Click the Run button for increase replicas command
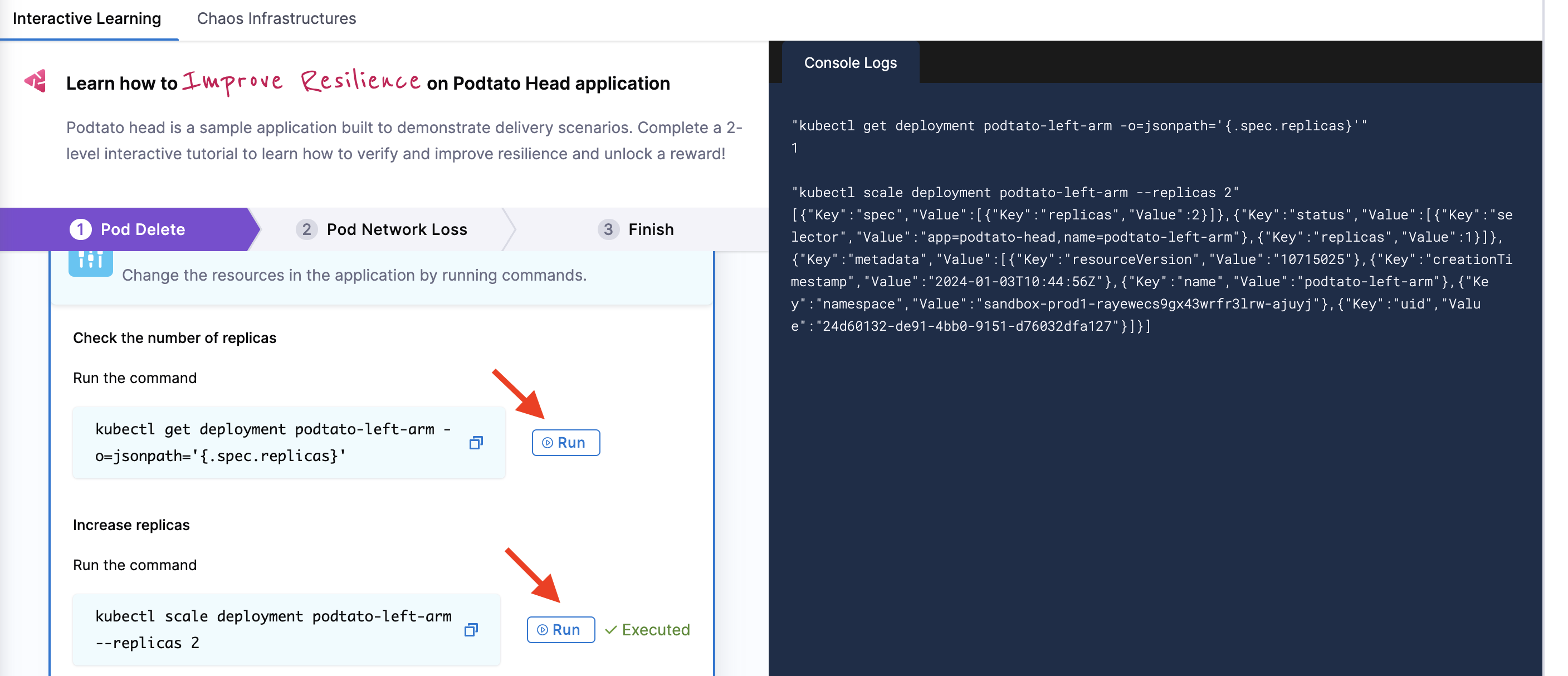Screen dimensions: 1568x676 point(562,629)
